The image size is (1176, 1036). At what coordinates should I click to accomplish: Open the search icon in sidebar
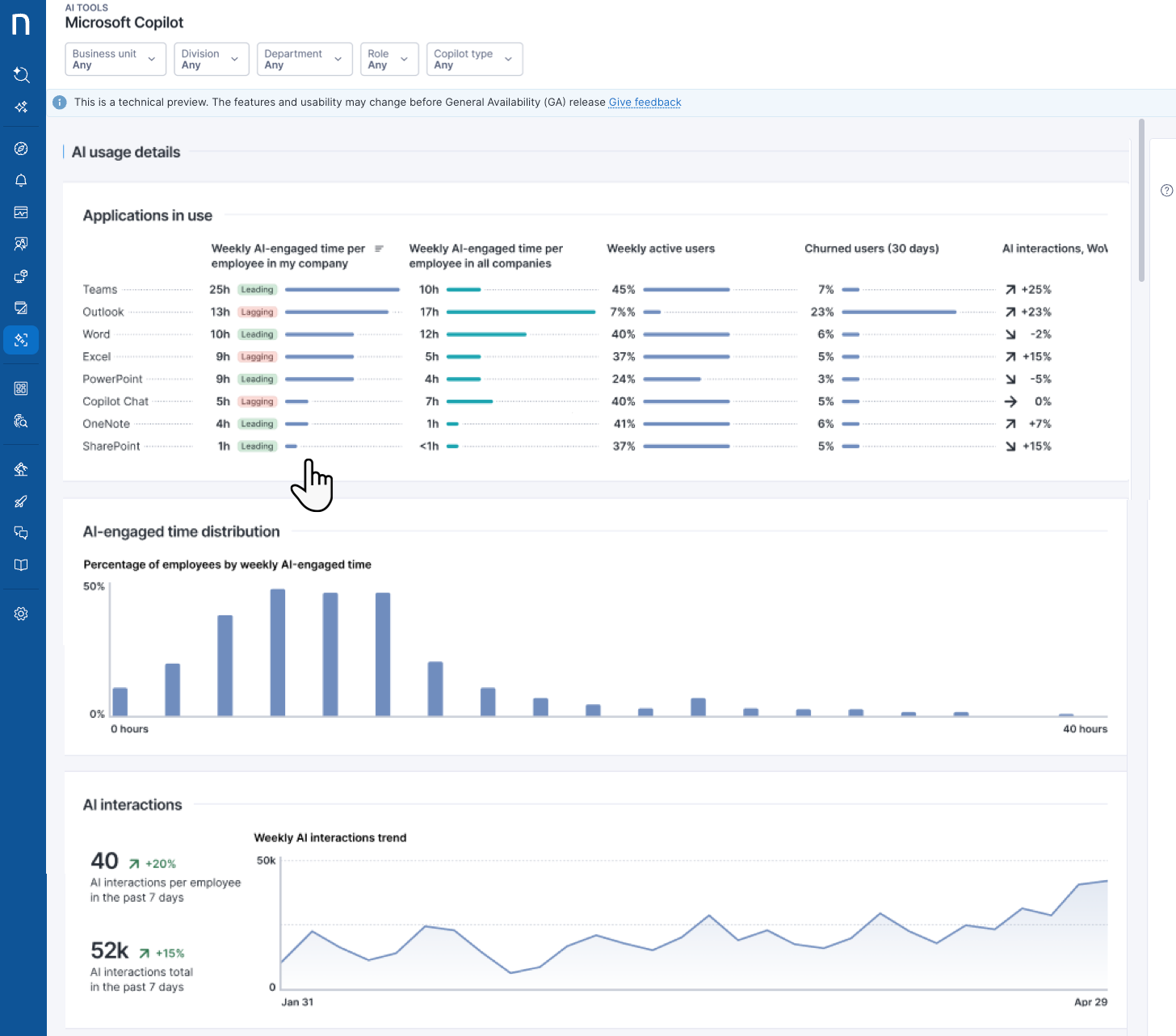22,75
